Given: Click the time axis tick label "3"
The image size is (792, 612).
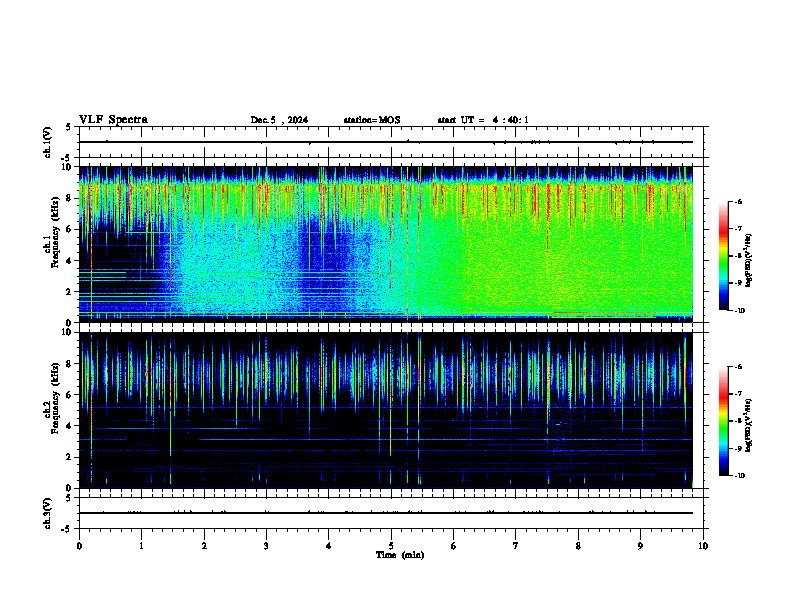Looking at the screenshot, I should click(x=266, y=546).
